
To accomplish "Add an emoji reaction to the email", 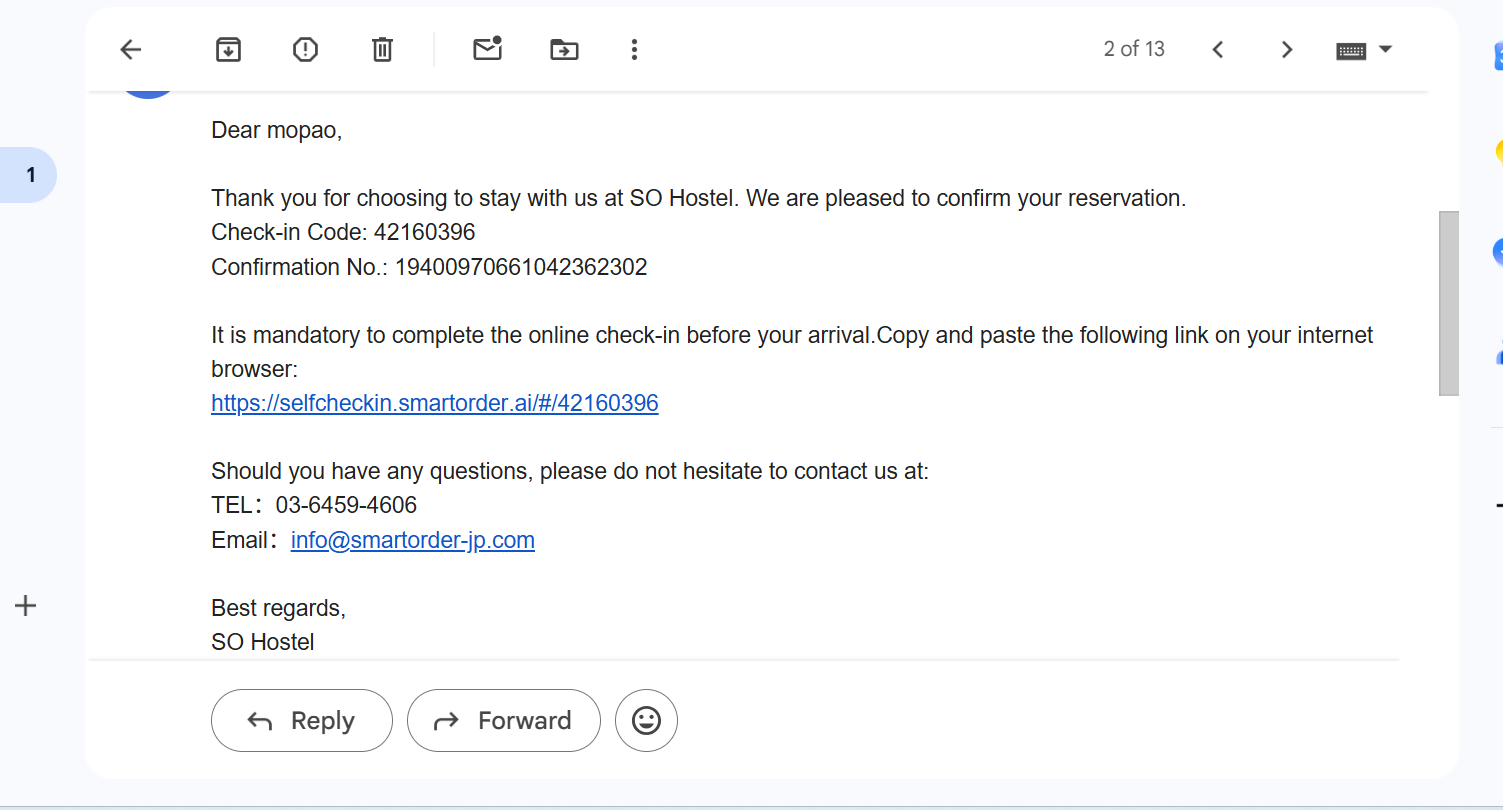I will (646, 720).
